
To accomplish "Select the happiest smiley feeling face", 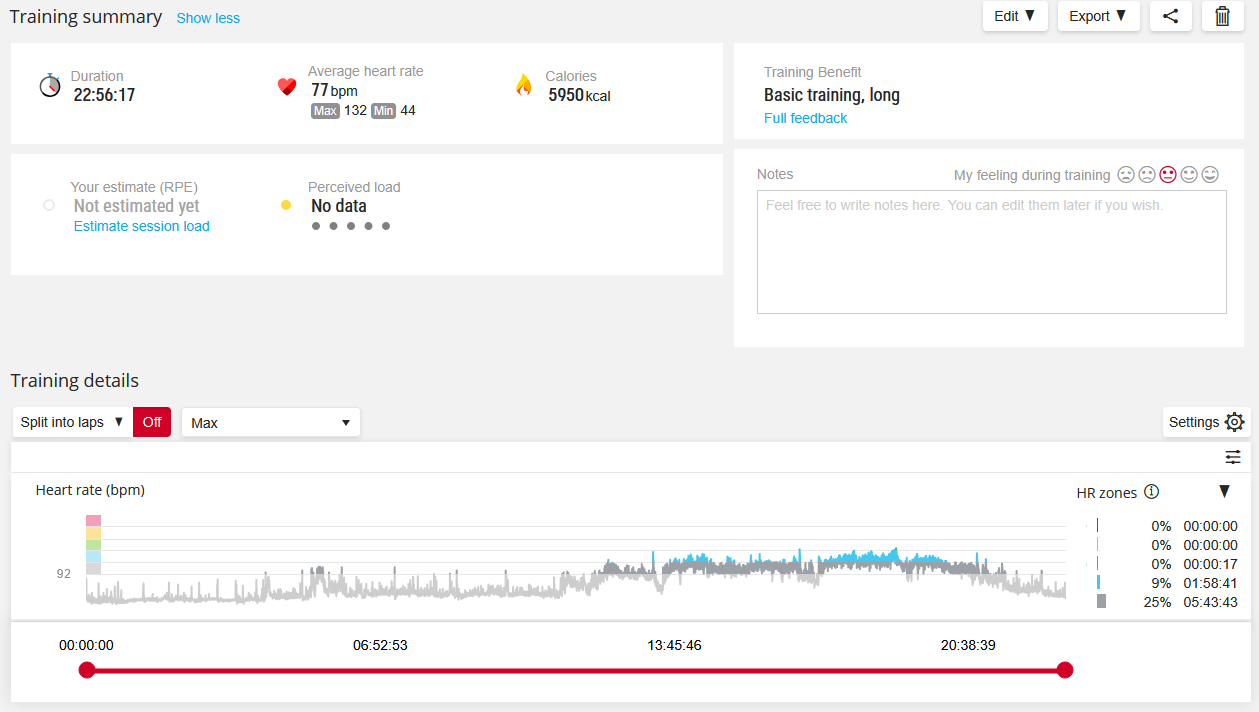I will coord(1210,174).
